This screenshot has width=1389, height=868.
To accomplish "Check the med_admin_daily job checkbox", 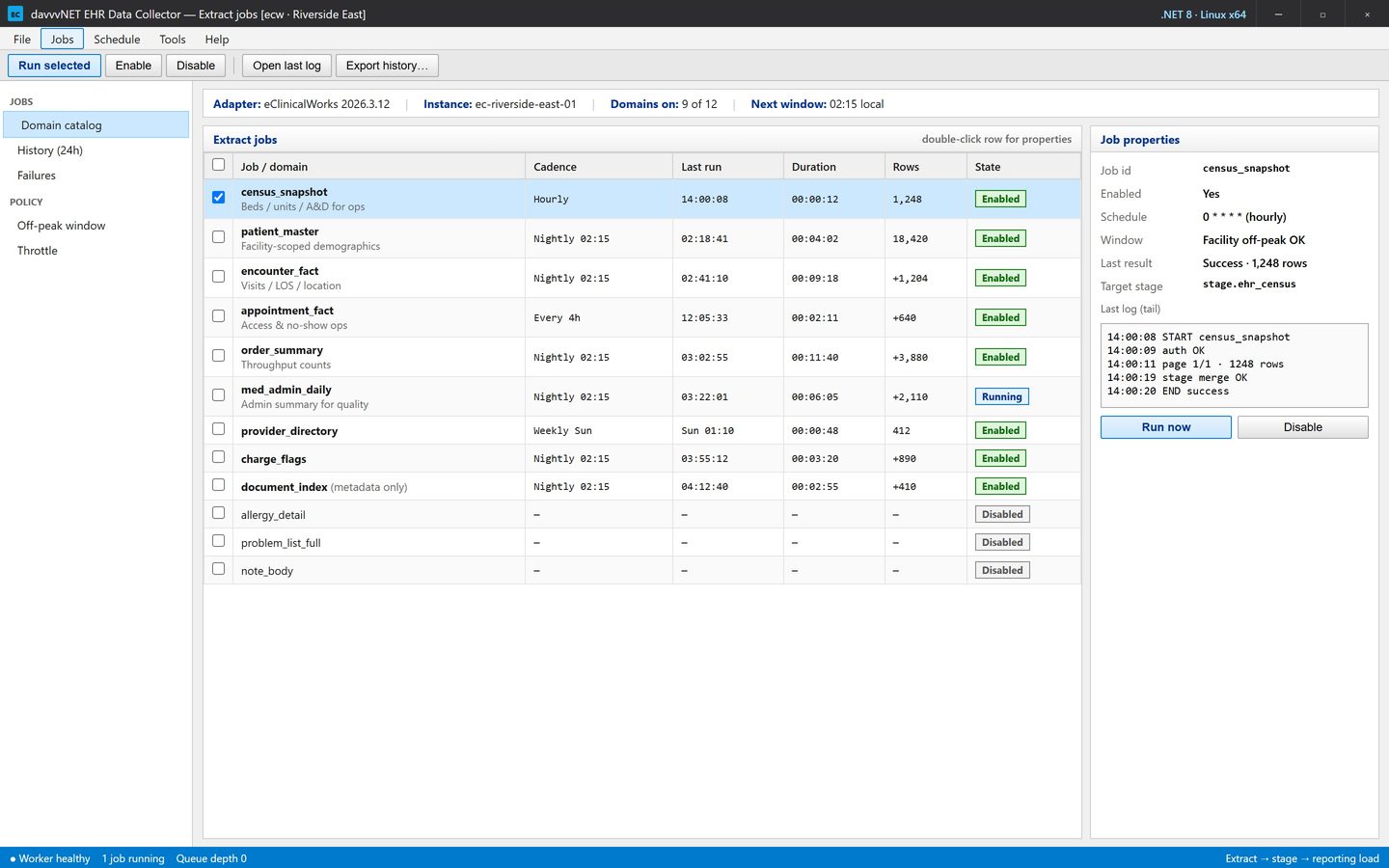I will pos(219,394).
